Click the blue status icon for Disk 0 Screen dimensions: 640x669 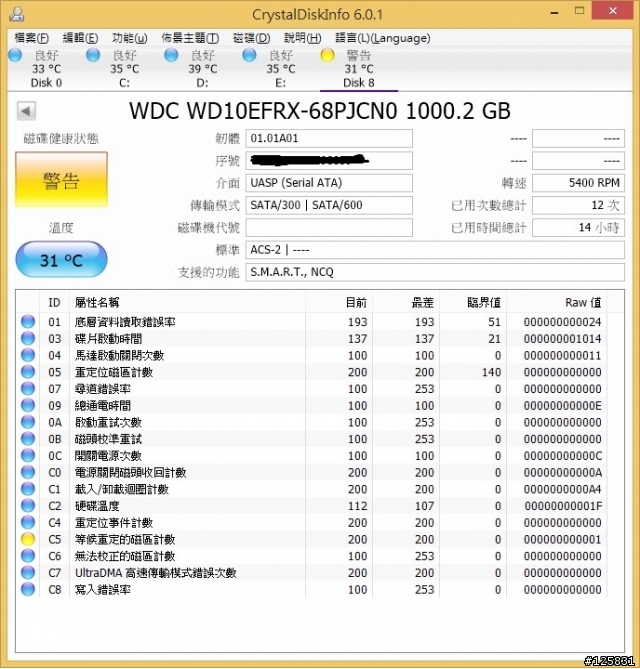(15, 55)
